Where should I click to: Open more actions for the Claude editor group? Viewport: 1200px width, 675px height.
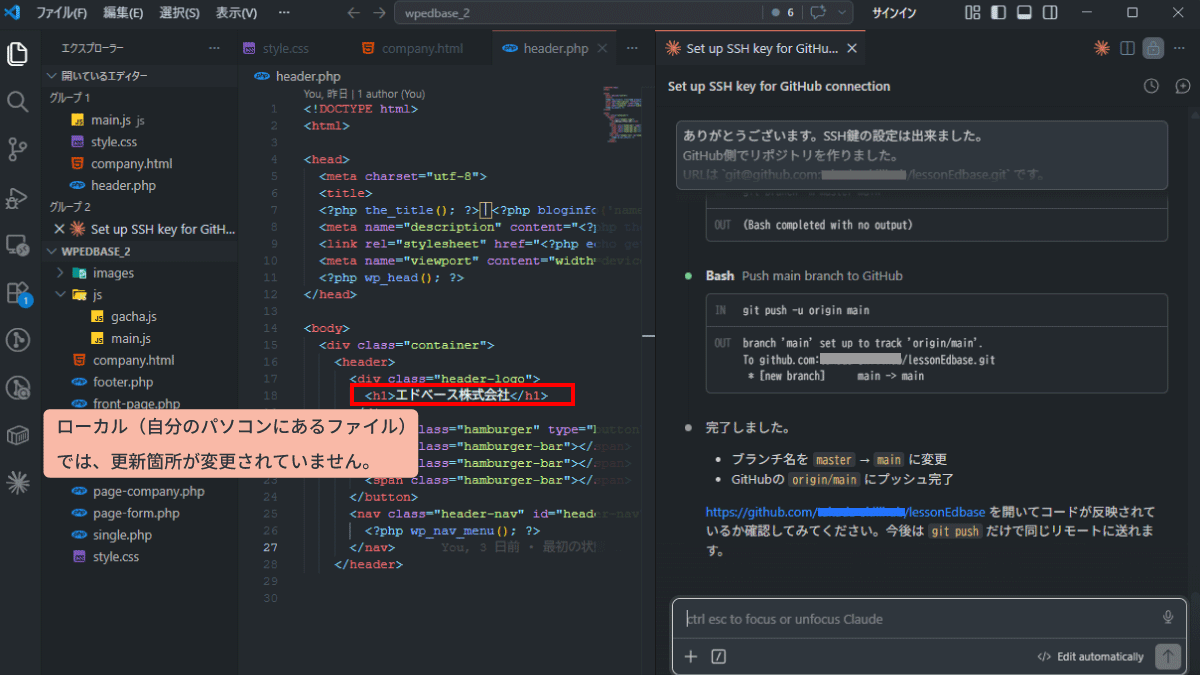(1180, 48)
